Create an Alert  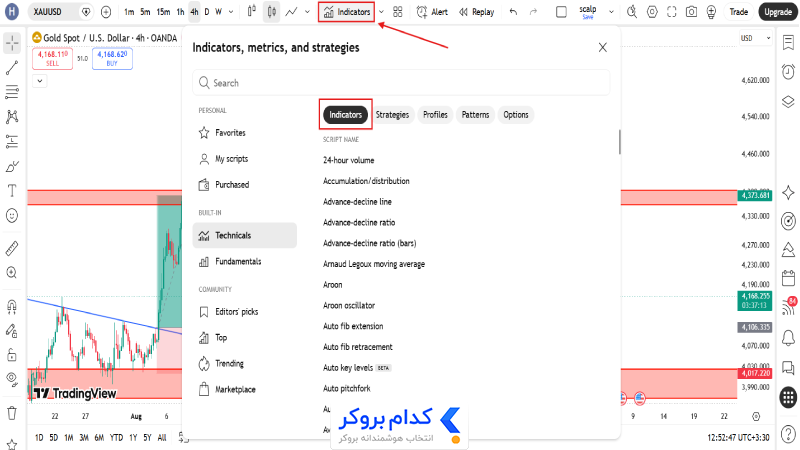432,12
